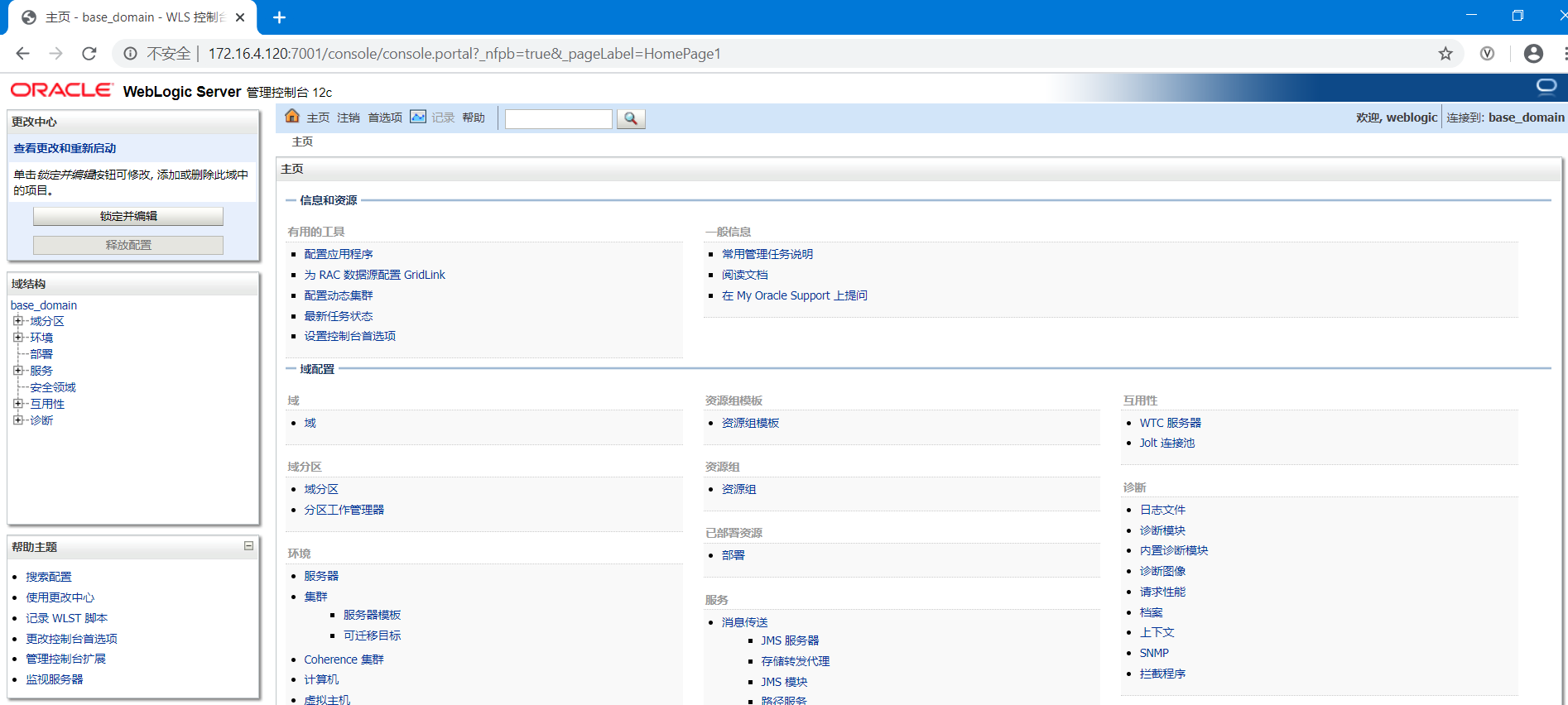Open 监视服务器 help topic

[55, 679]
